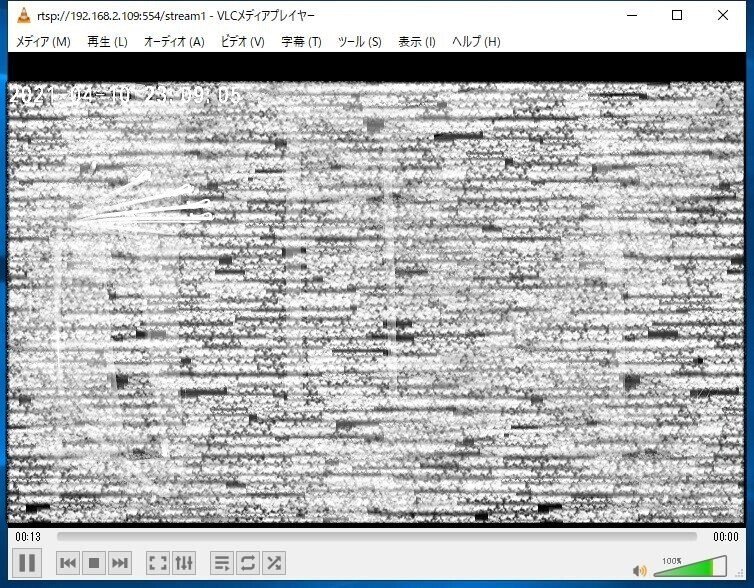Click the window resize grip
Screen dimensions: 754x588
[x=740, y=573]
